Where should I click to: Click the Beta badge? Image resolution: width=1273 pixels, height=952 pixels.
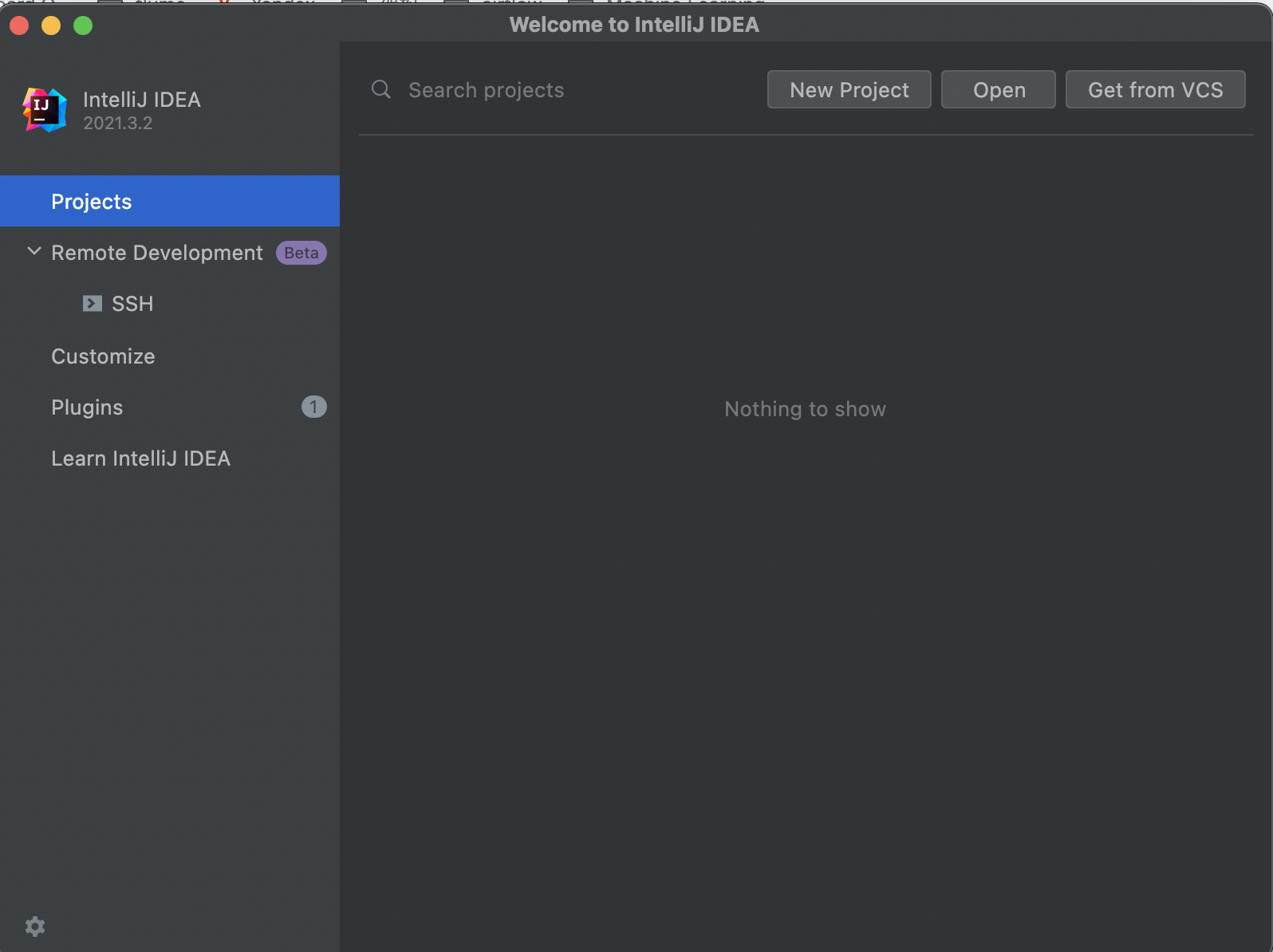pyautogui.click(x=301, y=253)
